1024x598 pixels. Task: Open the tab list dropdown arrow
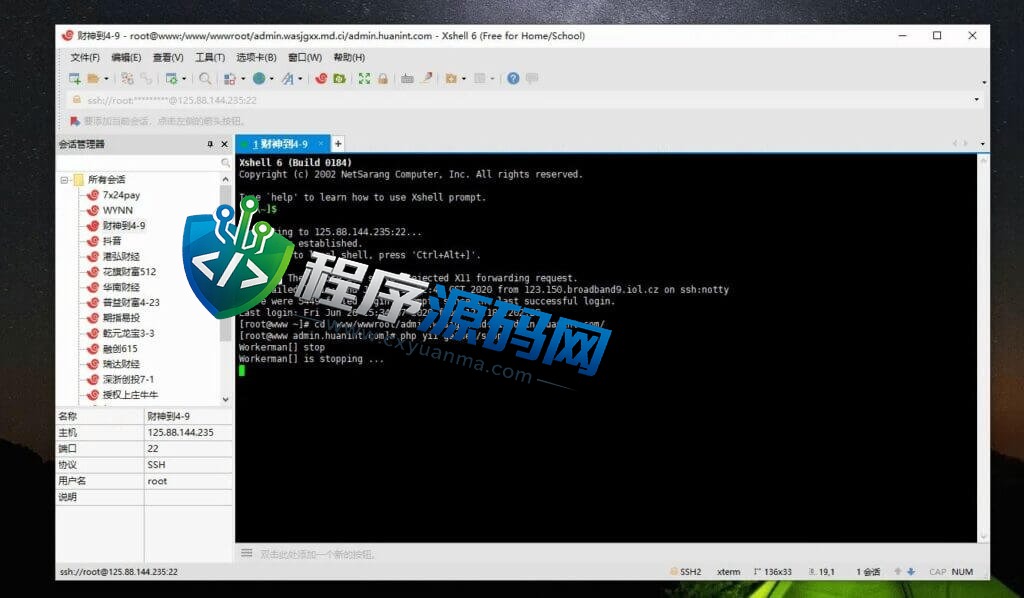[982, 144]
